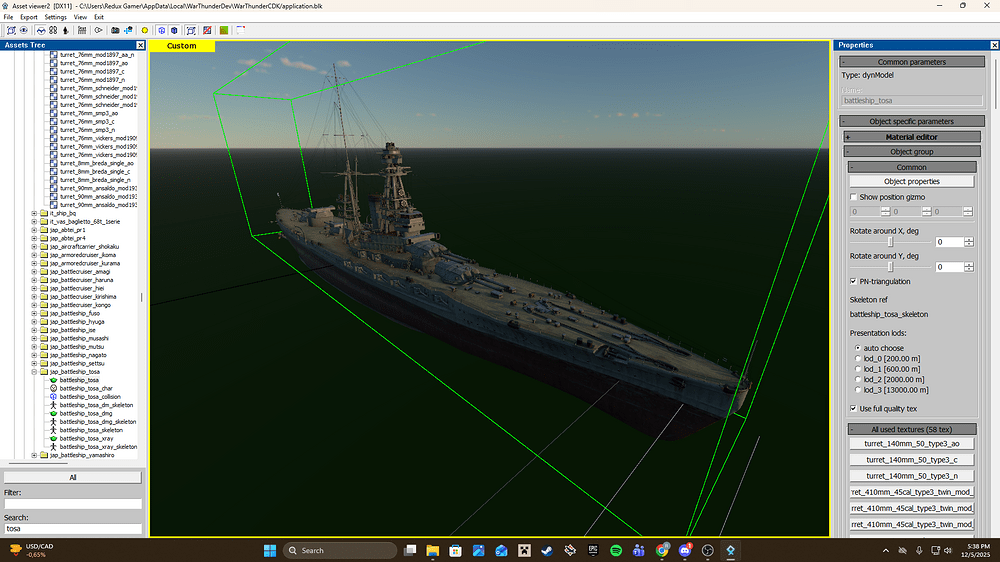Expand the jap_battleship_yamashiro folder
Image resolution: width=1000 pixels, height=562 pixels.
pyautogui.click(x=34, y=455)
